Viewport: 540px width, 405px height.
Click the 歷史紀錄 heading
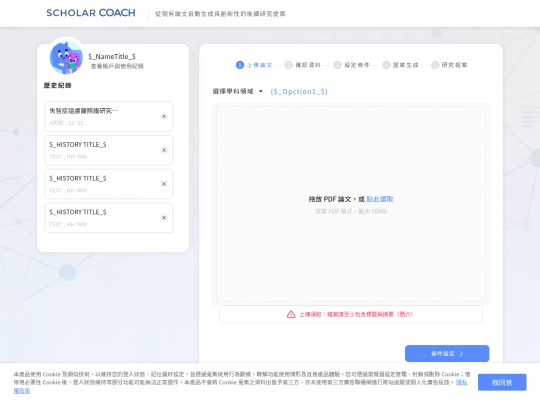point(58,85)
